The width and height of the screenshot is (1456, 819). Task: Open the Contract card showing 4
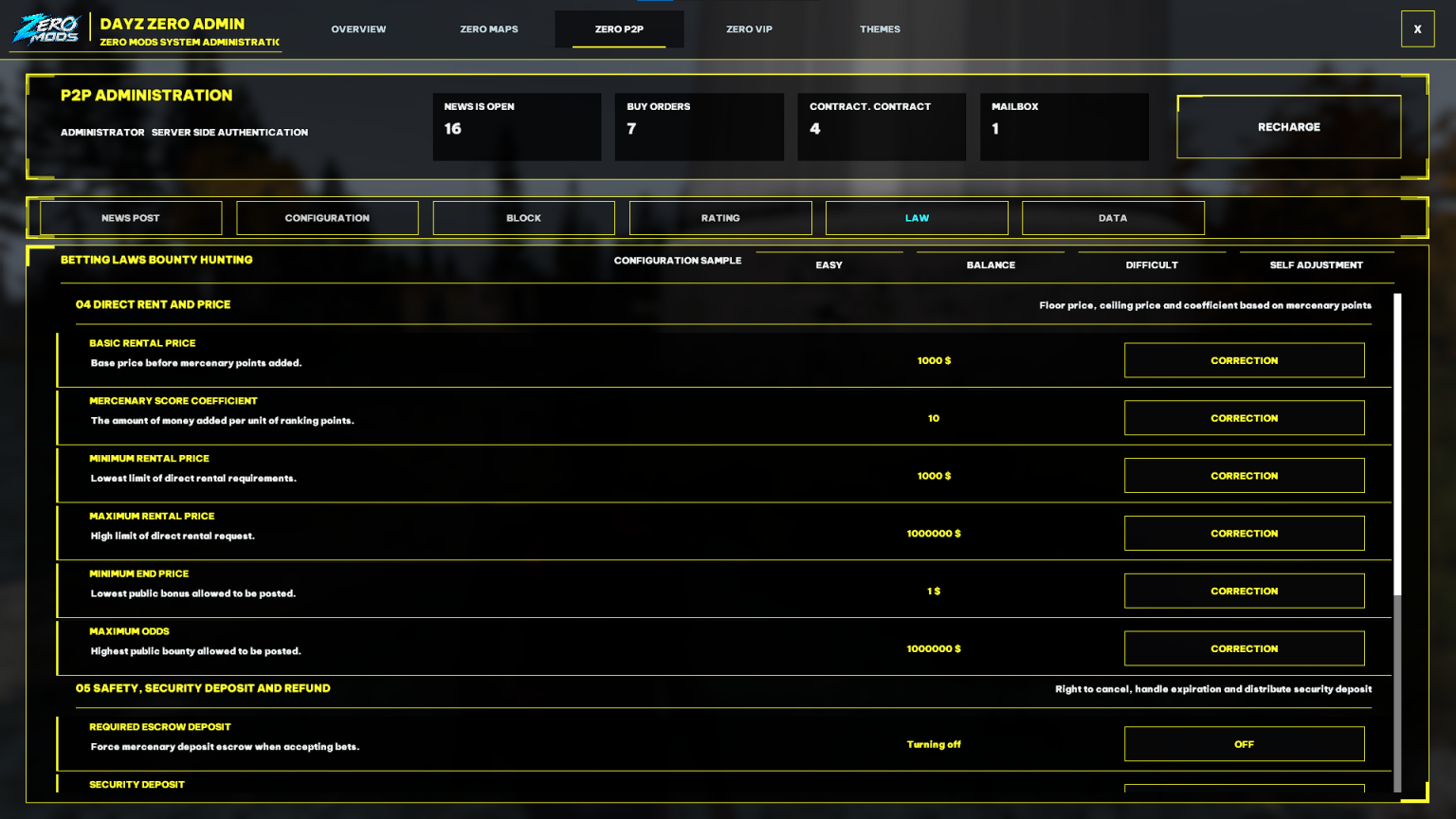coord(882,127)
